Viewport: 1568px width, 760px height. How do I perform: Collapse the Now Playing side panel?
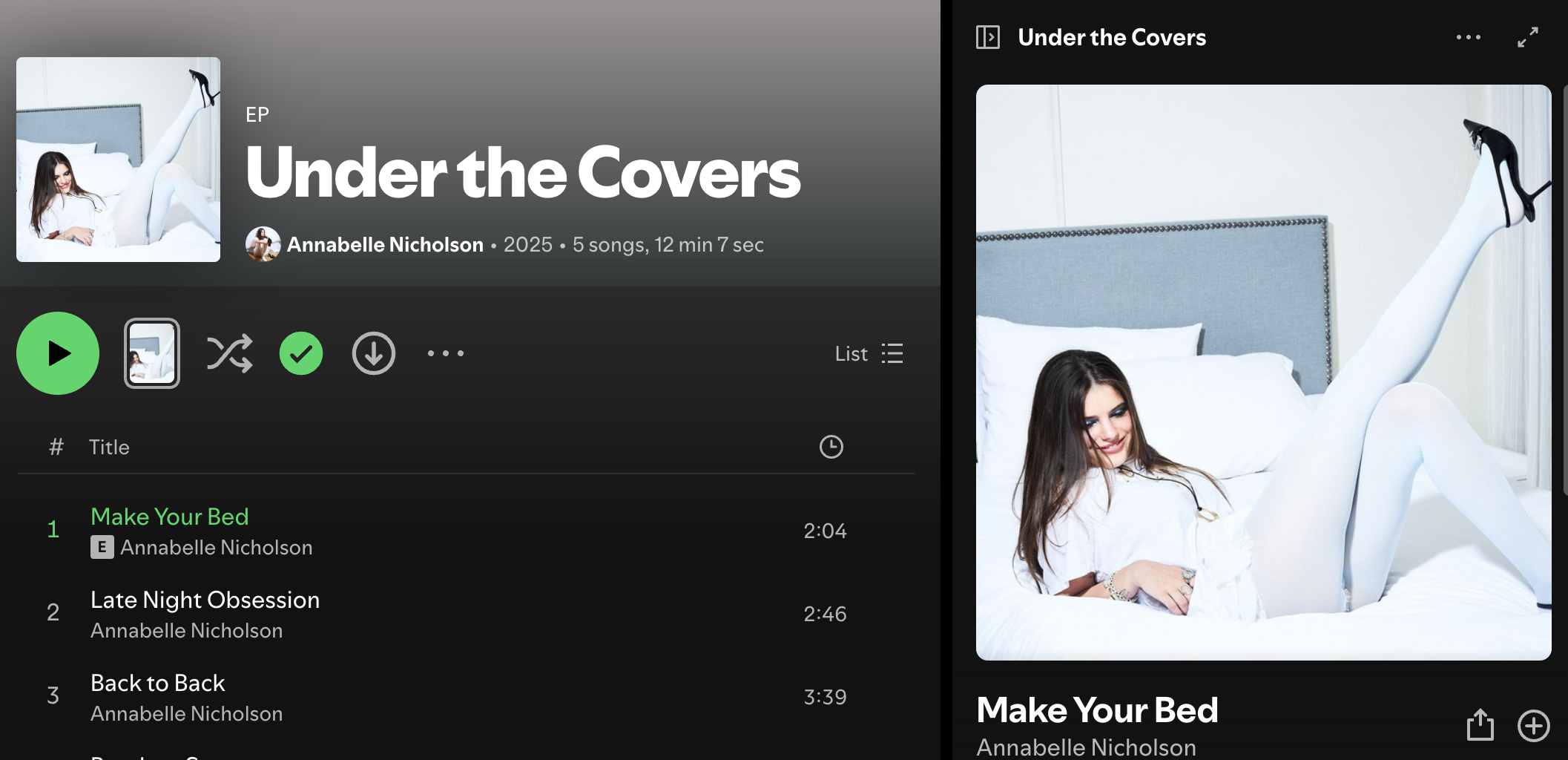click(988, 37)
